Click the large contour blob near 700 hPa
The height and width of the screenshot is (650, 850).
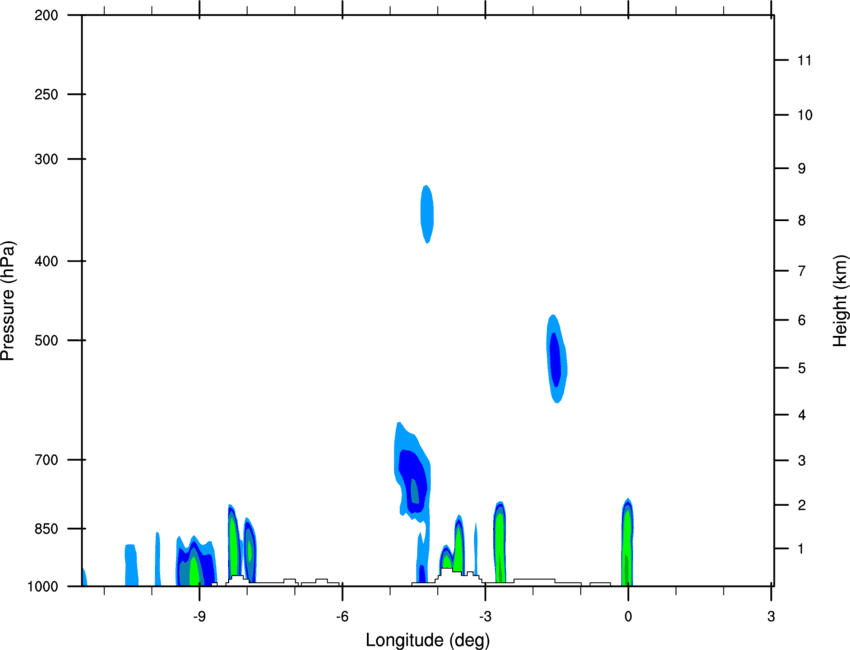413,473
